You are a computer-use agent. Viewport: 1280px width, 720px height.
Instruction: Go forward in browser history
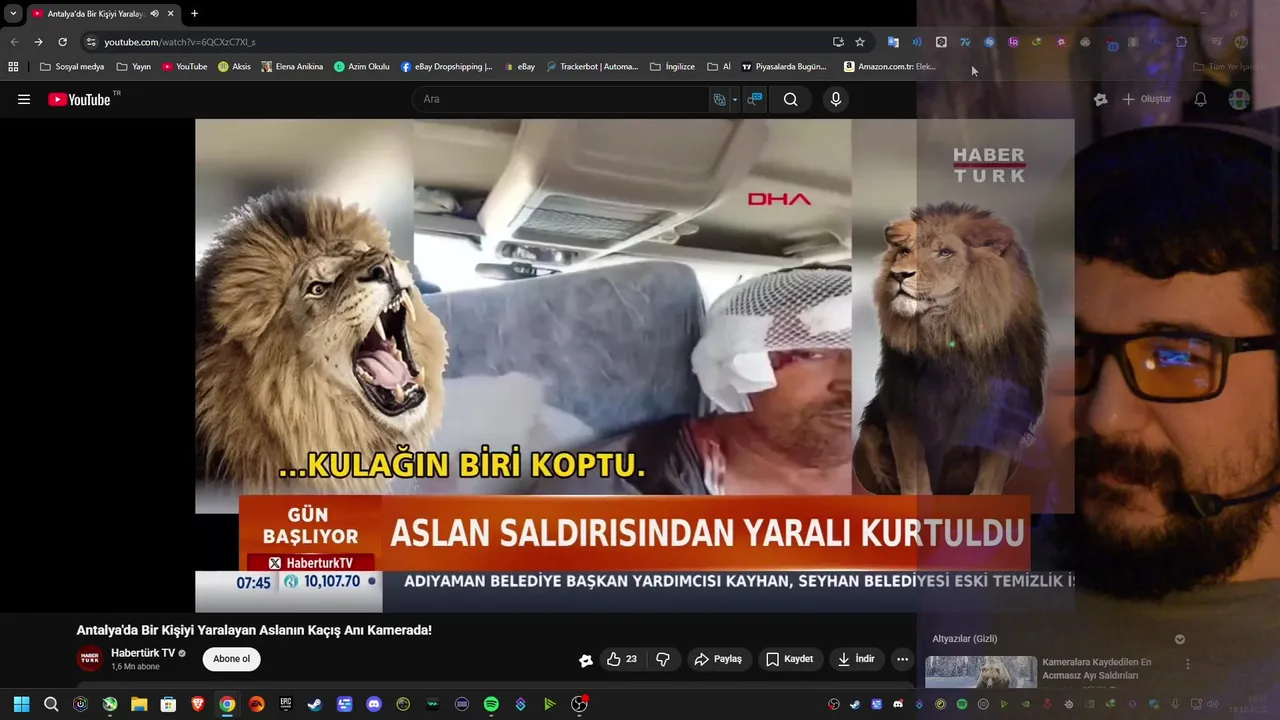coord(38,42)
